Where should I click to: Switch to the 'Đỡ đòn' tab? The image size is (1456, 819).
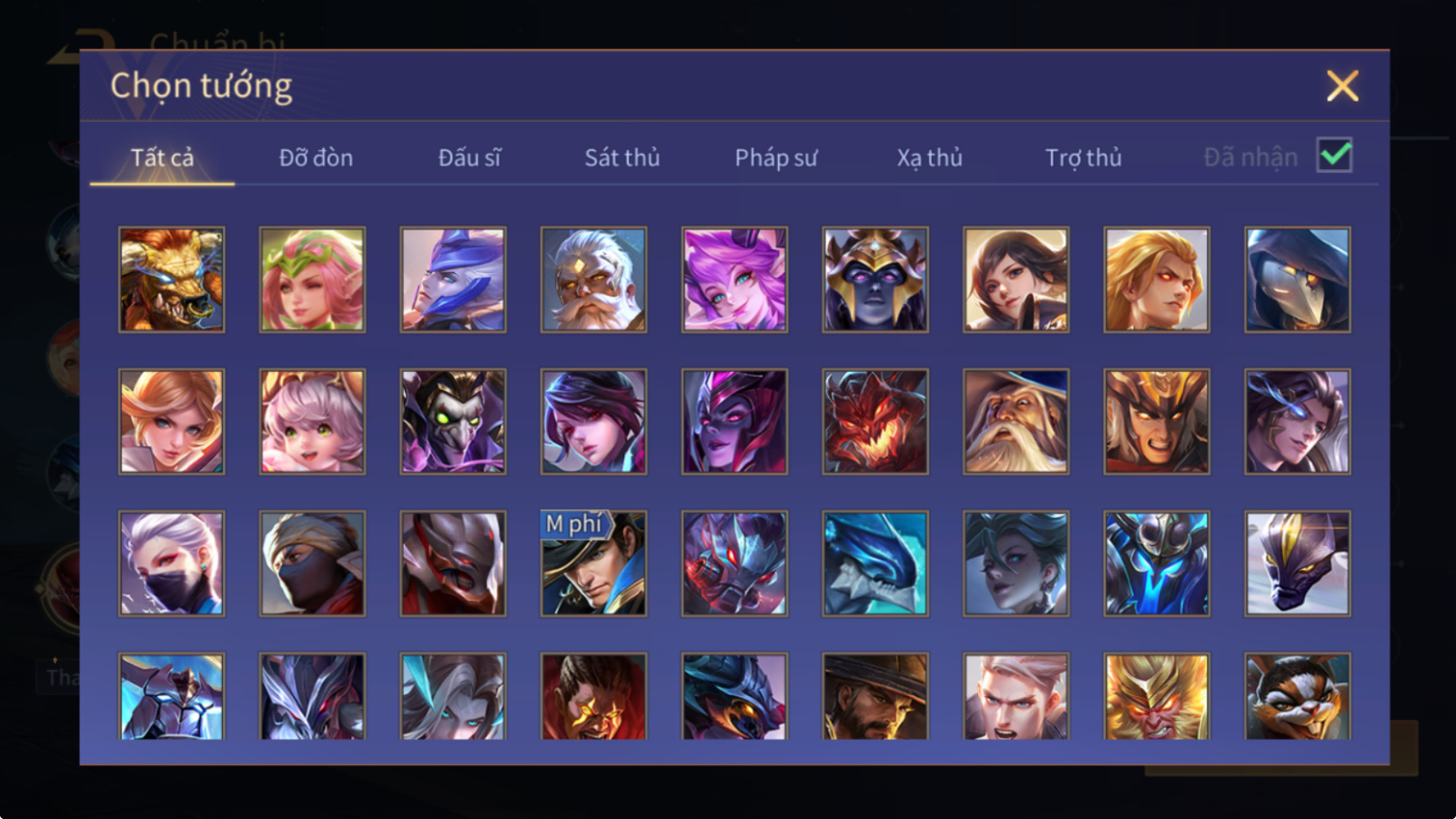click(x=316, y=158)
